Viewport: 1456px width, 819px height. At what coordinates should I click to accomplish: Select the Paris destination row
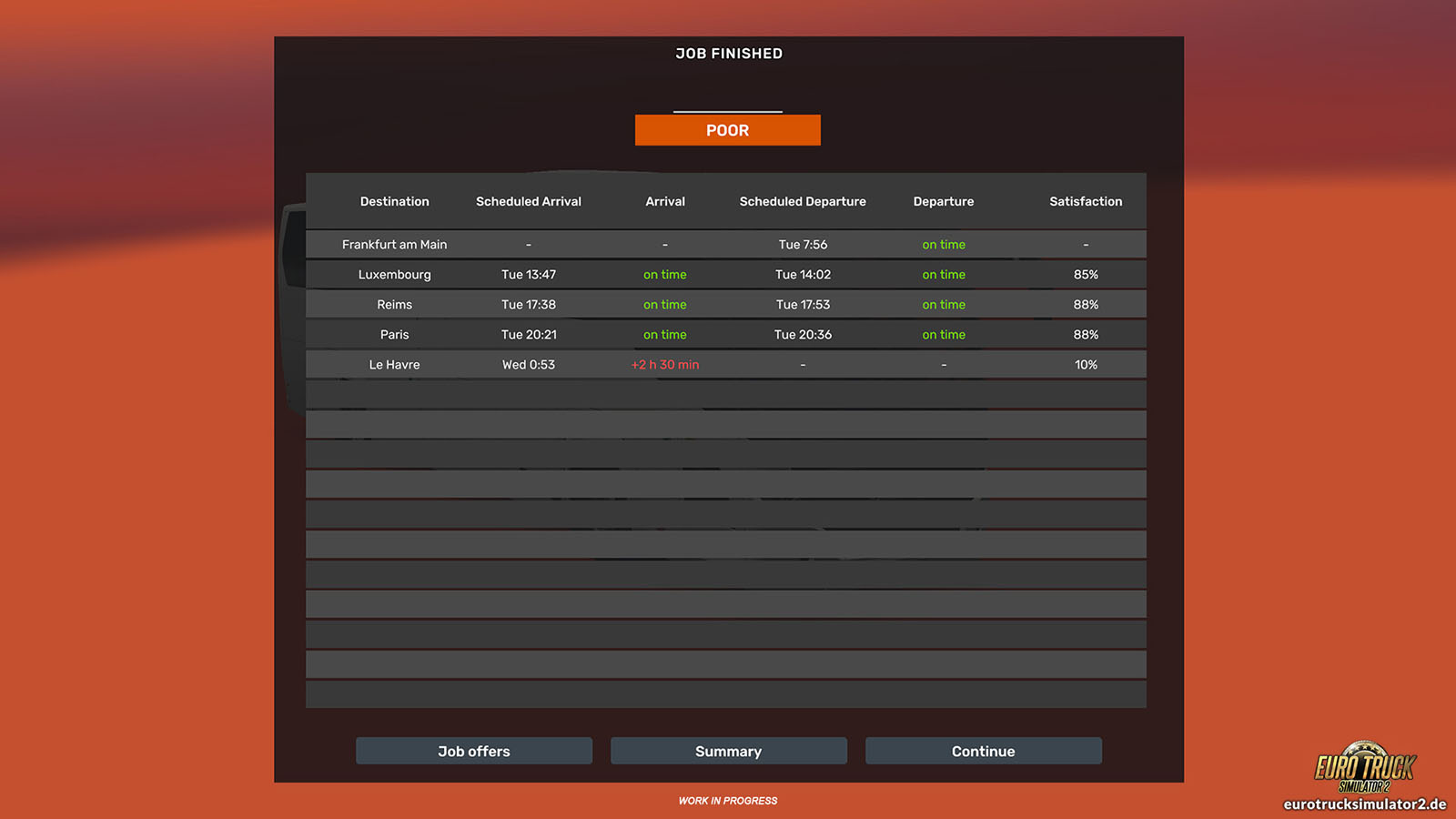pos(394,334)
